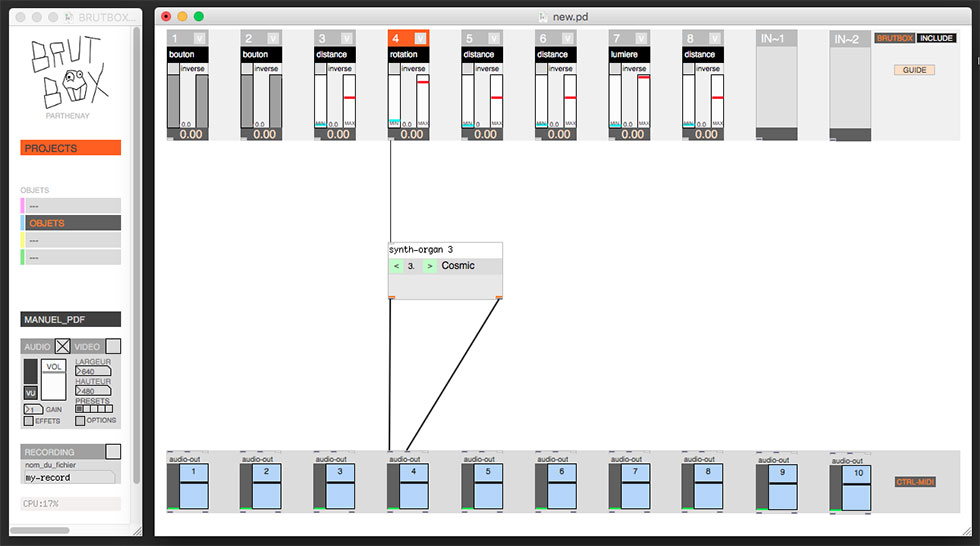This screenshot has height=546, width=980.
Task: Enable the inverse checkbox on sensor 3
Action: [321, 69]
